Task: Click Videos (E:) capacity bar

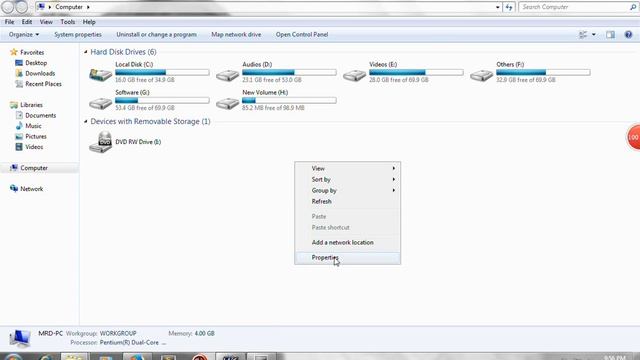Action: click(x=416, y=72)
